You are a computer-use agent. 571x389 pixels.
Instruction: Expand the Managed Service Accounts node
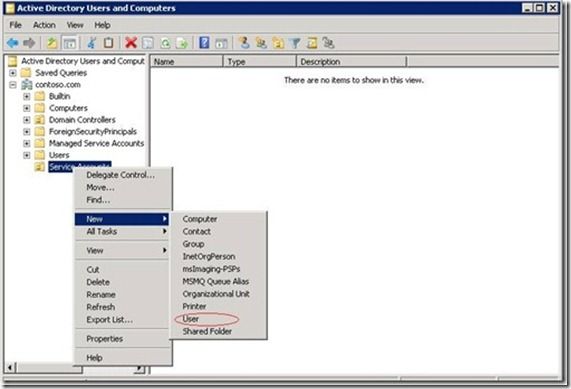click(27, 143)
